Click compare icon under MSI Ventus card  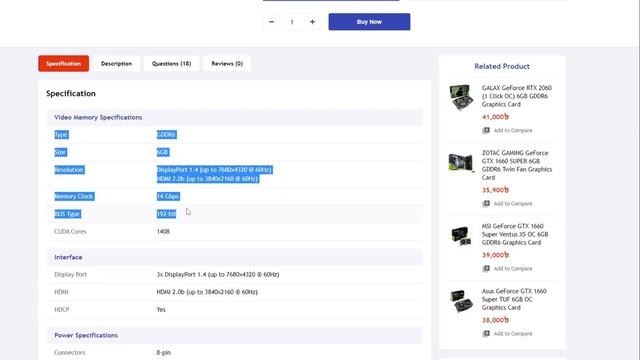(486, 269)
